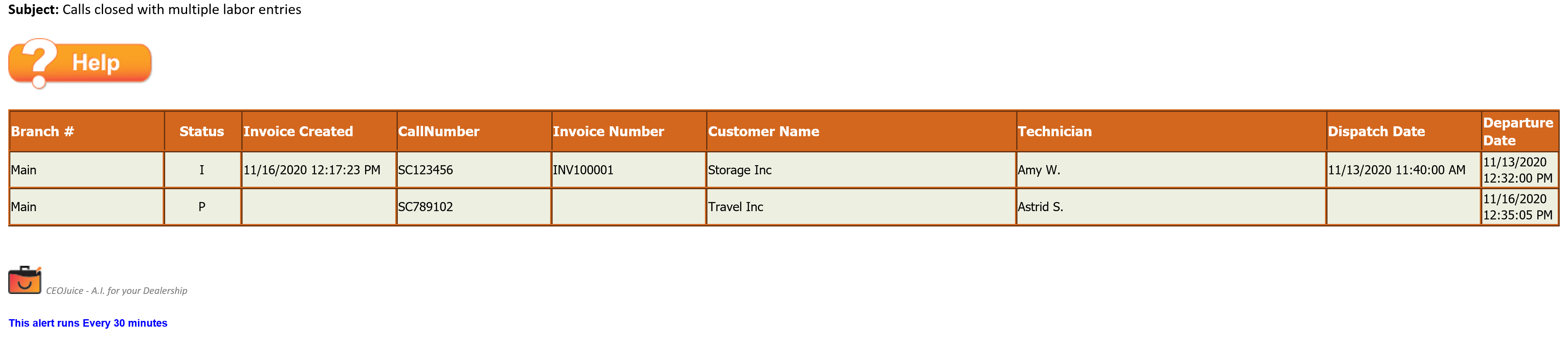Click the CEOJuice tagline text
This screenshot has width=1568, height=337.
tap(117, 291)
